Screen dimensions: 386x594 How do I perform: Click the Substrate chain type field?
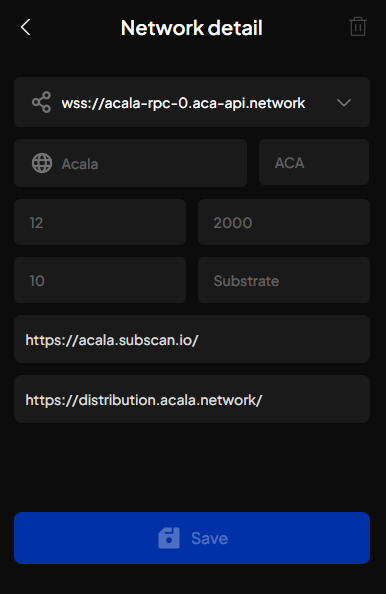coord(284,280)
